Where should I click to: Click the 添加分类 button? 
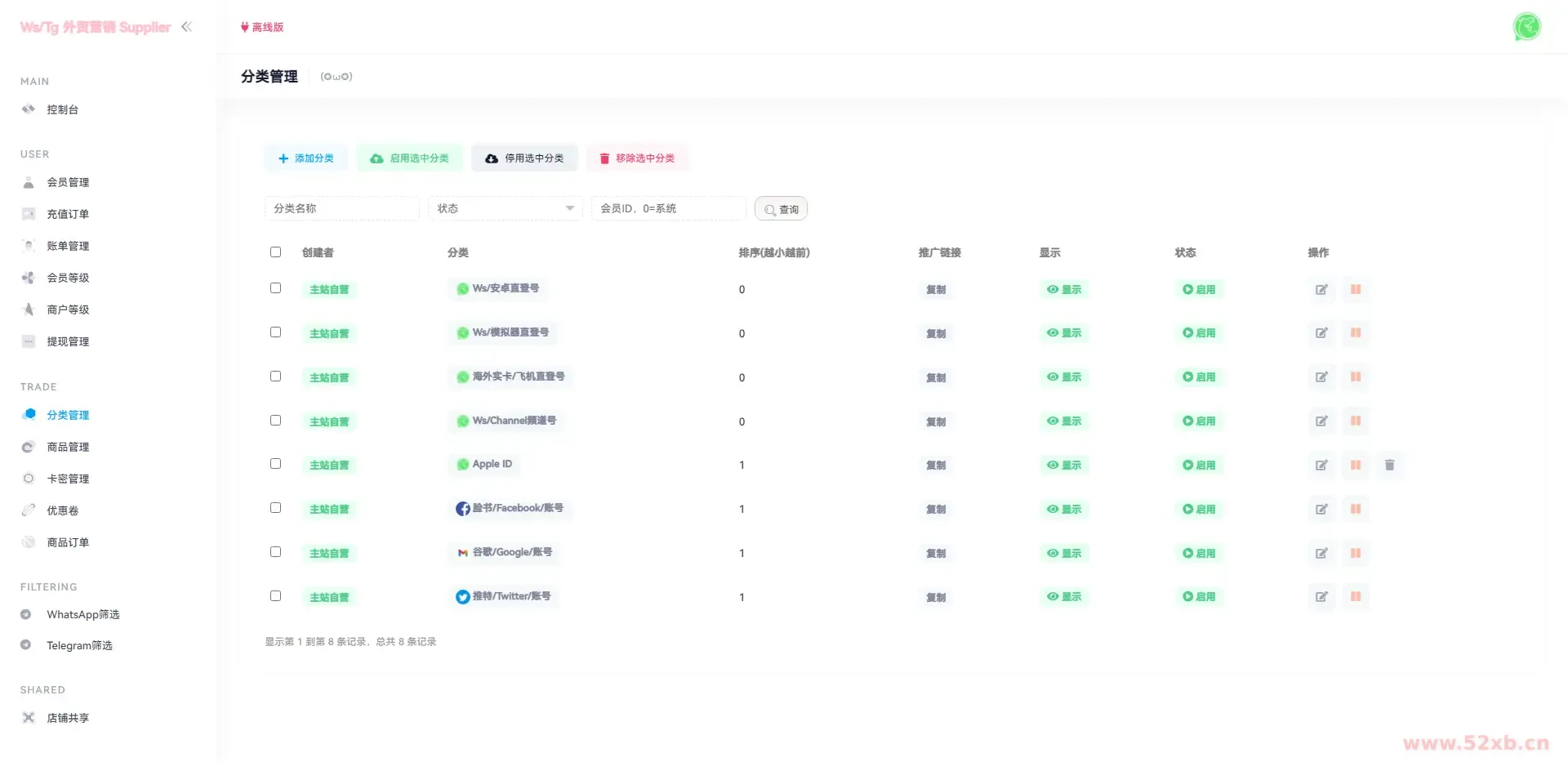[x=306, y=158]
